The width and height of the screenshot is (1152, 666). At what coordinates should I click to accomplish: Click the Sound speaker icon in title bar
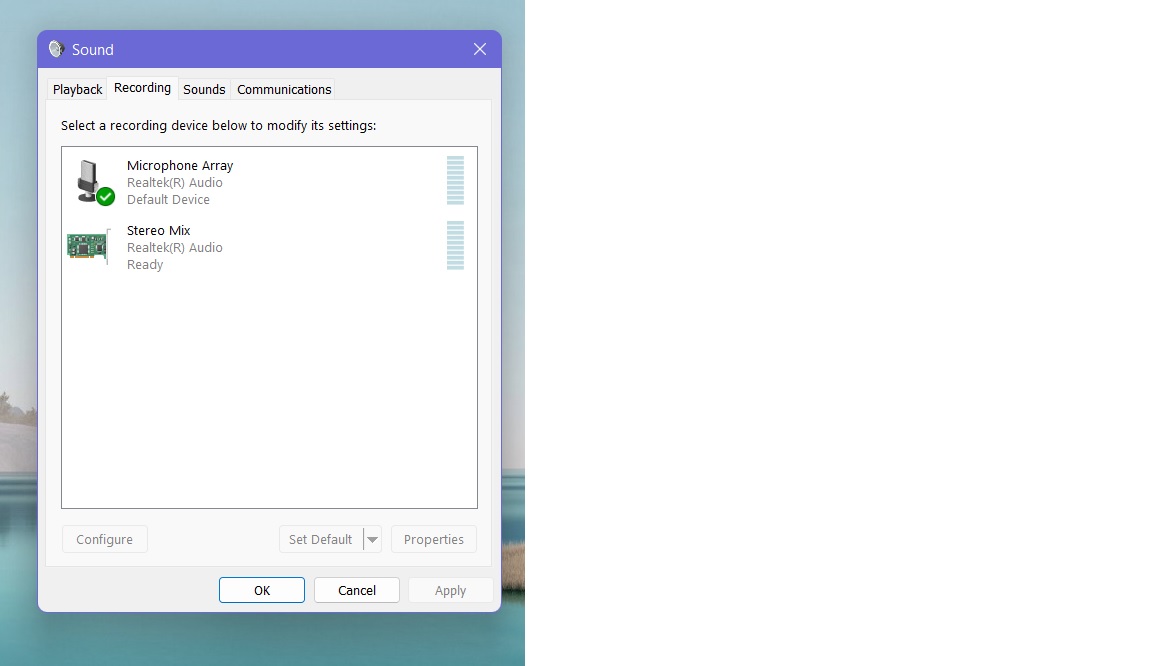coord(57,49)
